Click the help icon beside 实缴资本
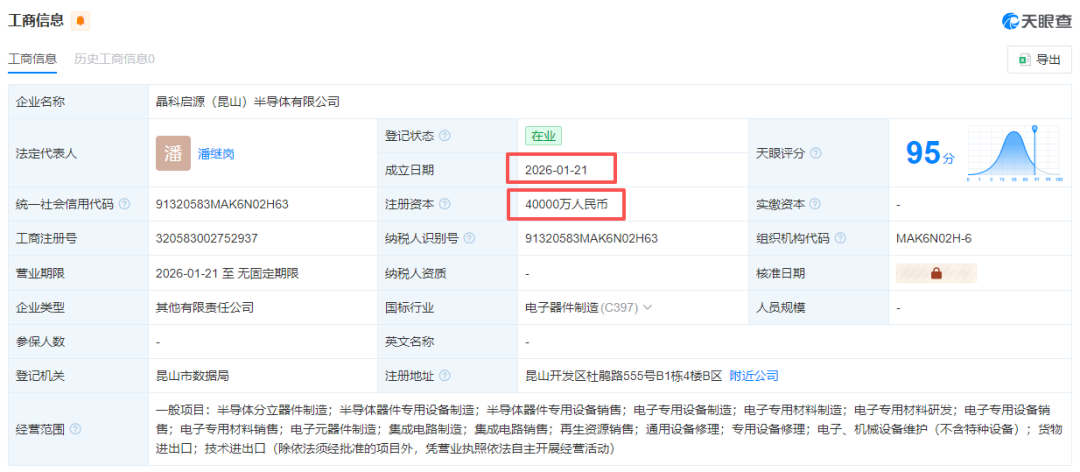 [816, 204]
